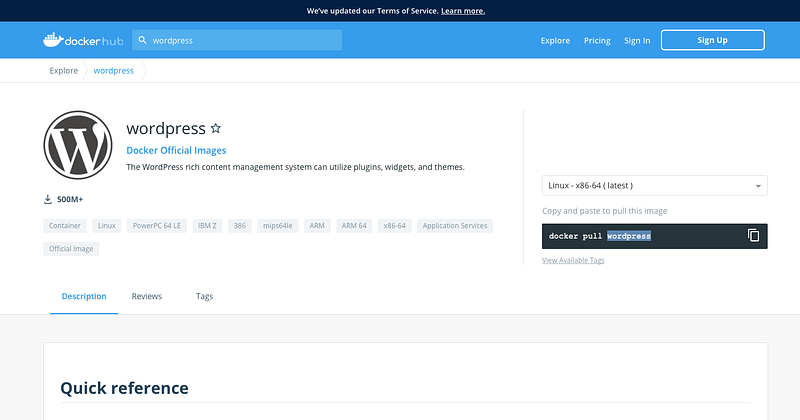The height and width of the screenshot is (420, 800).
Task: Click the highlighted wordpress command text
Action: (629, 236)
